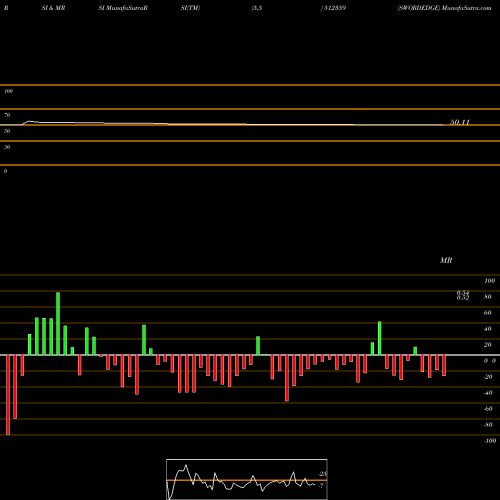500x500 pixels.
Task: Click the 'SI MunafaSutraR' header text
Action: click(x=123, y=8)
